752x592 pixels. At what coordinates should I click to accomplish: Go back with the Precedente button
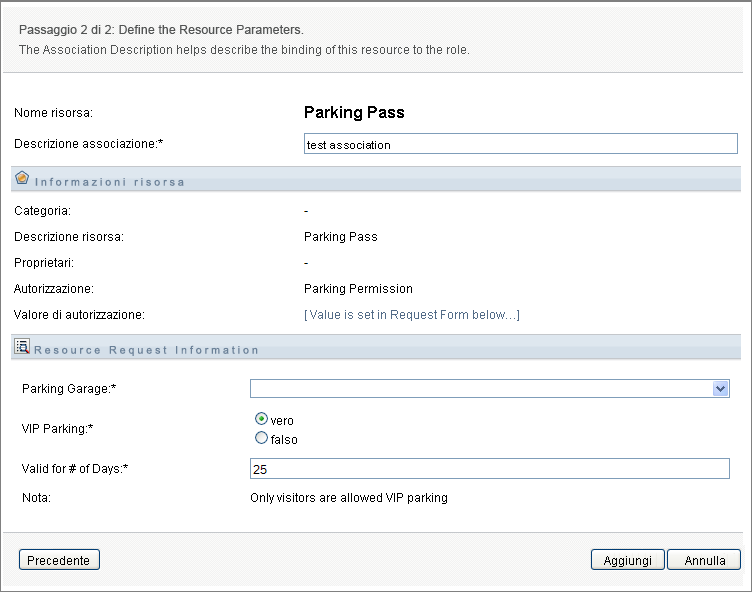tap(59, 560)
